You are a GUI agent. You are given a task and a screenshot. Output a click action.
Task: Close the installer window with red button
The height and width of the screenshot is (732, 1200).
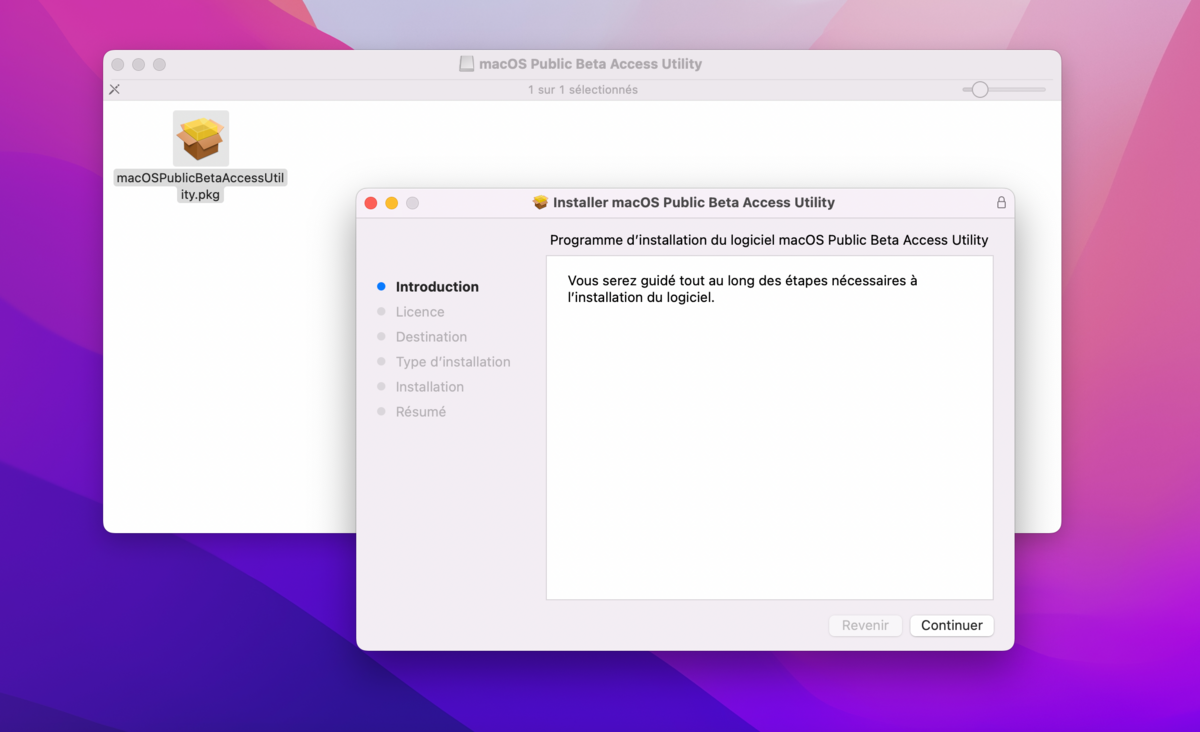[371, 203]
